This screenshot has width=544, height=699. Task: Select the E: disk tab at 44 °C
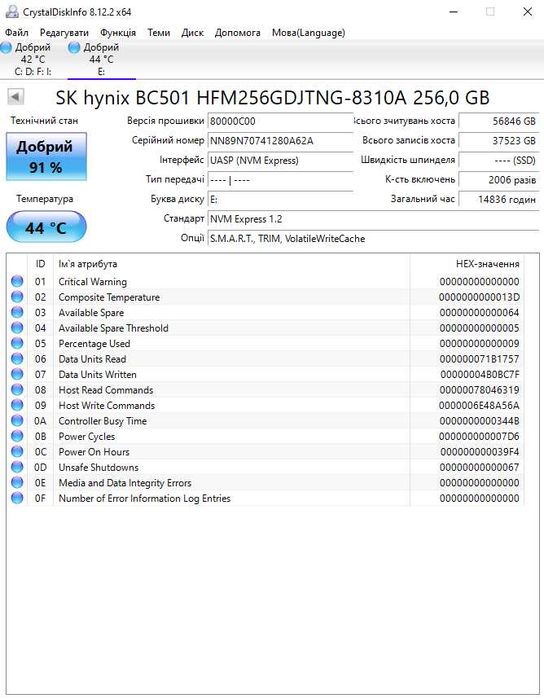point(101,59)
